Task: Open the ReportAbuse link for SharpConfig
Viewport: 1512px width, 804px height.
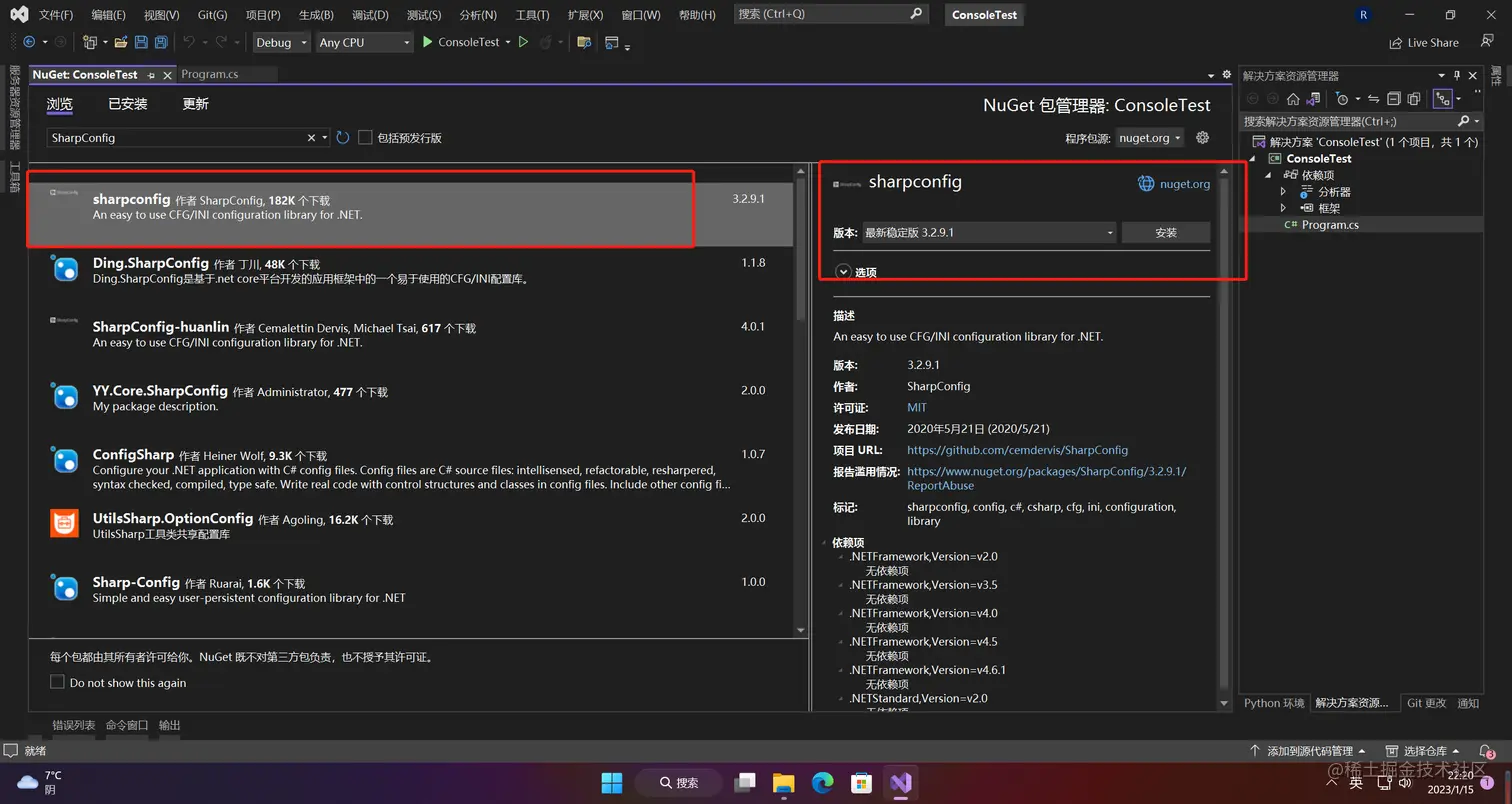Action: pyautogui.click(x=1046, y=478)
